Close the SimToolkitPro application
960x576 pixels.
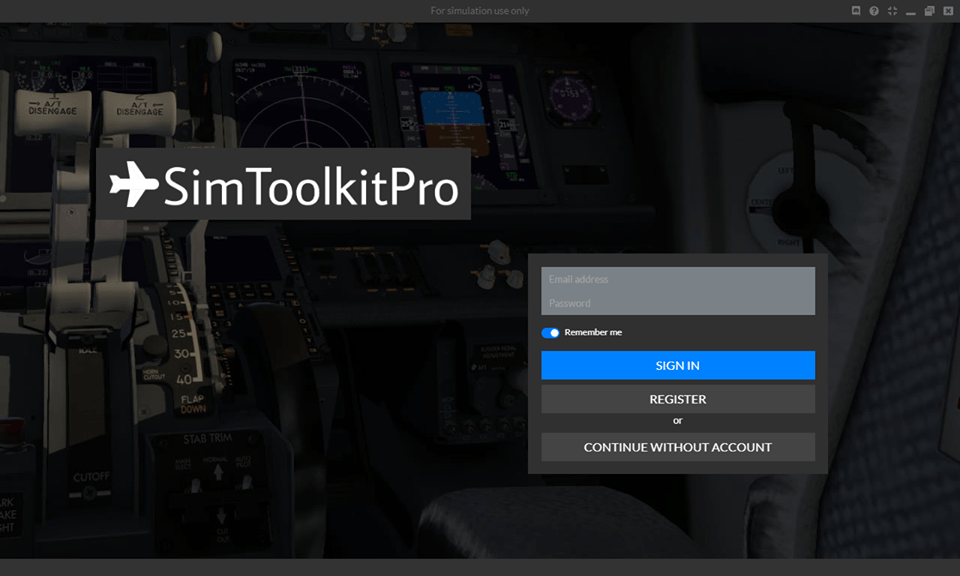coord(947,10)
